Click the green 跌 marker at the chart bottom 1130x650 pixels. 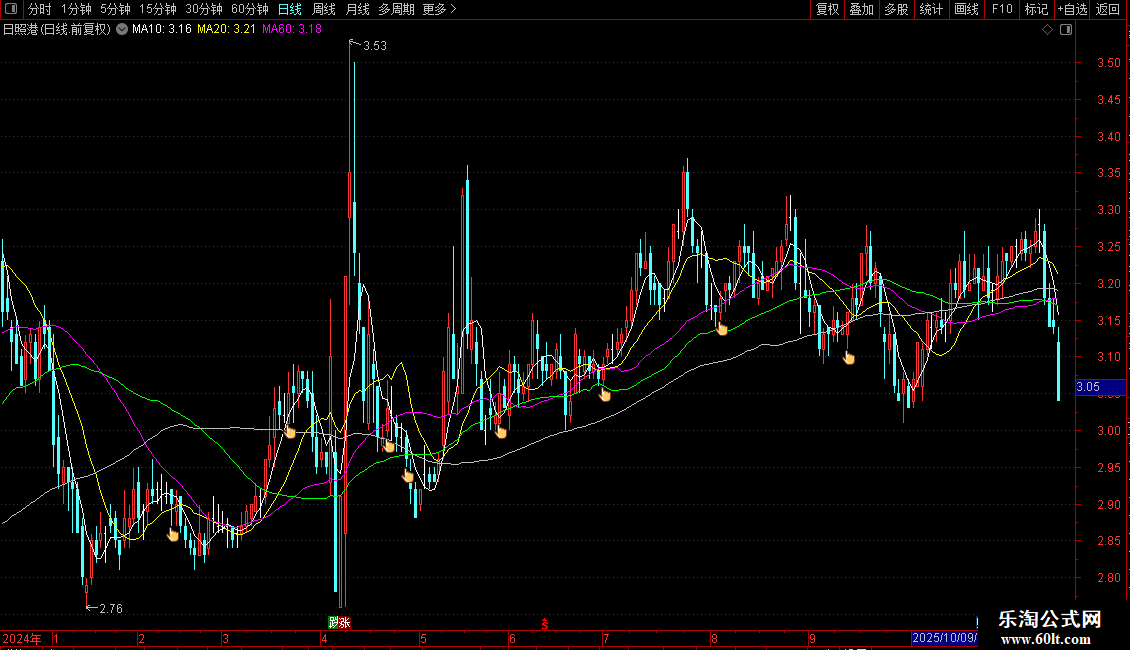334,623
